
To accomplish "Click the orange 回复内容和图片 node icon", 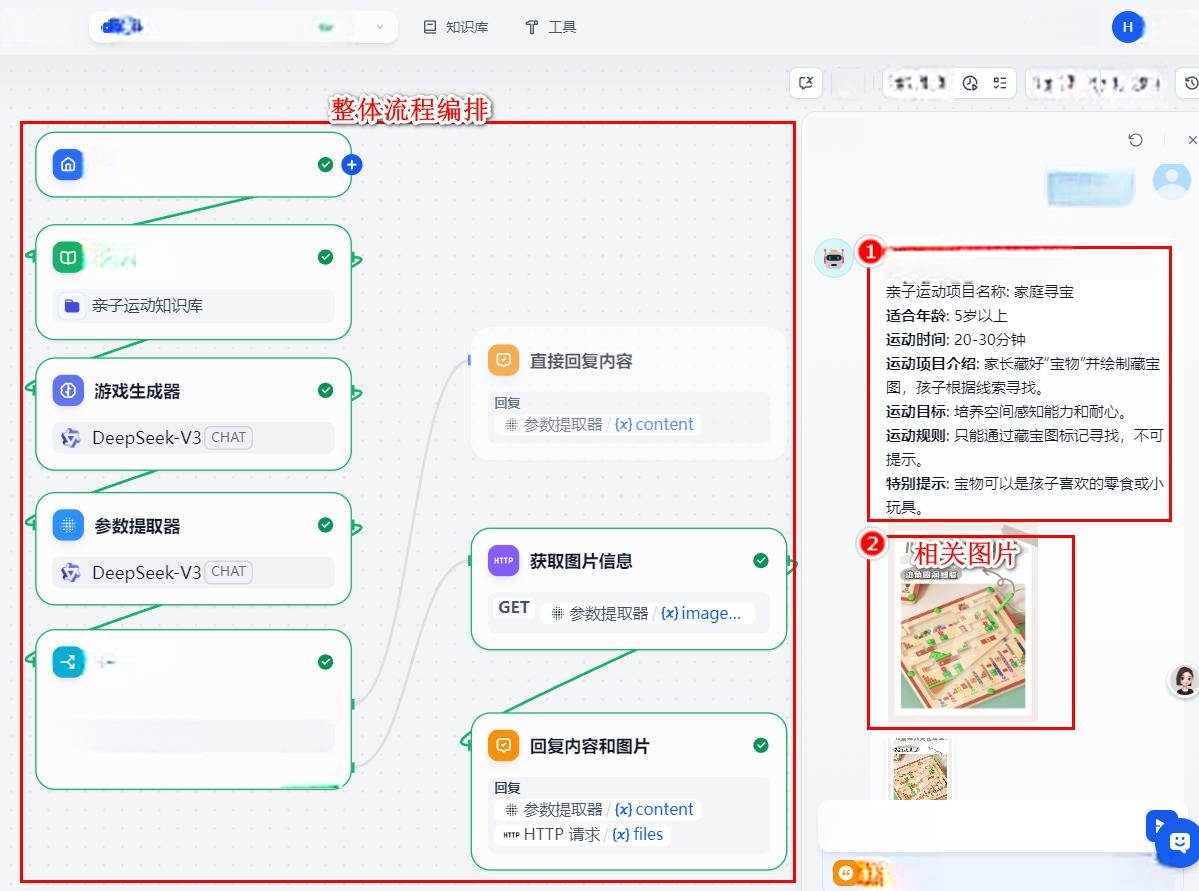I will 503,745.
